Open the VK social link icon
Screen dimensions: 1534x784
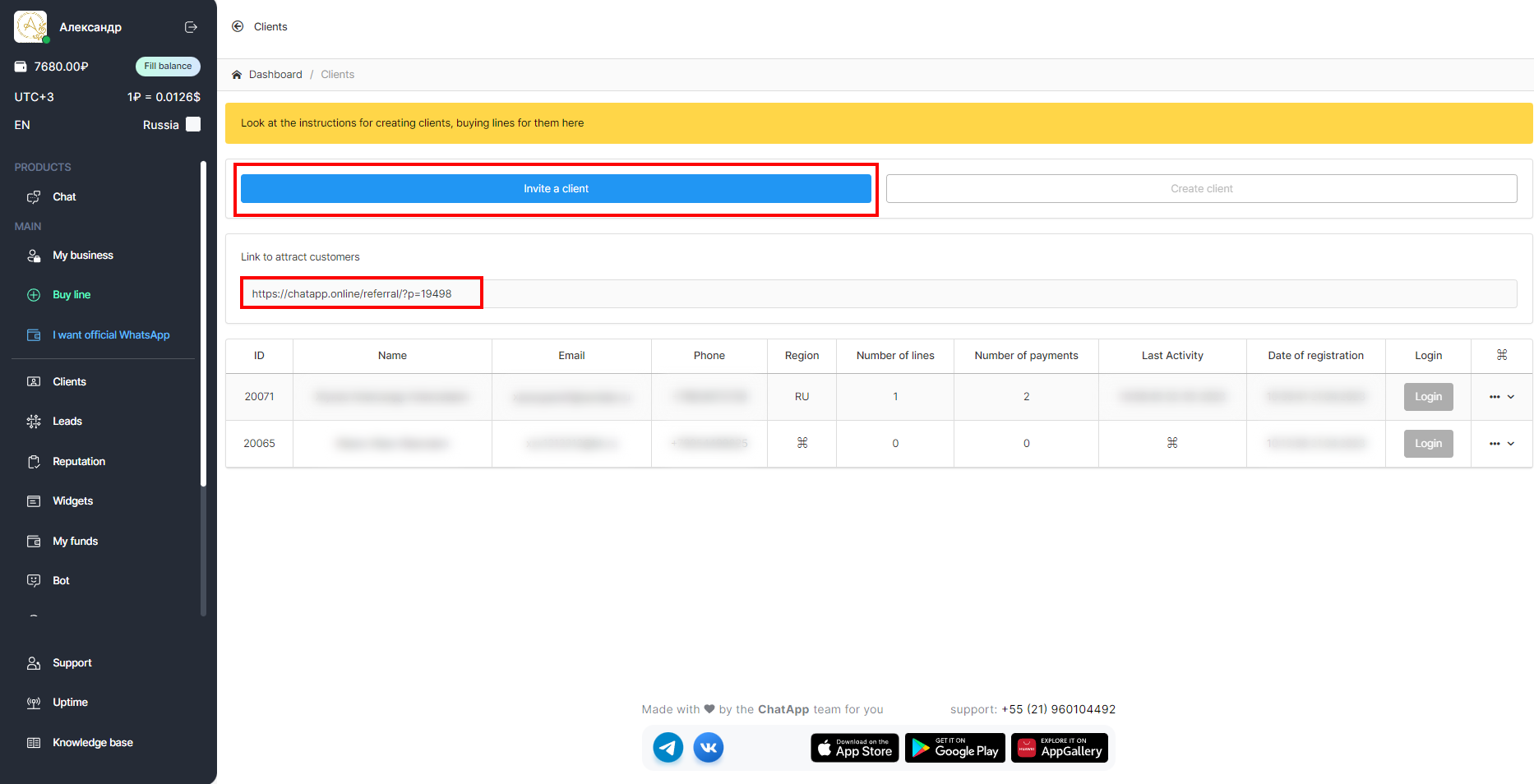(708, 748)
